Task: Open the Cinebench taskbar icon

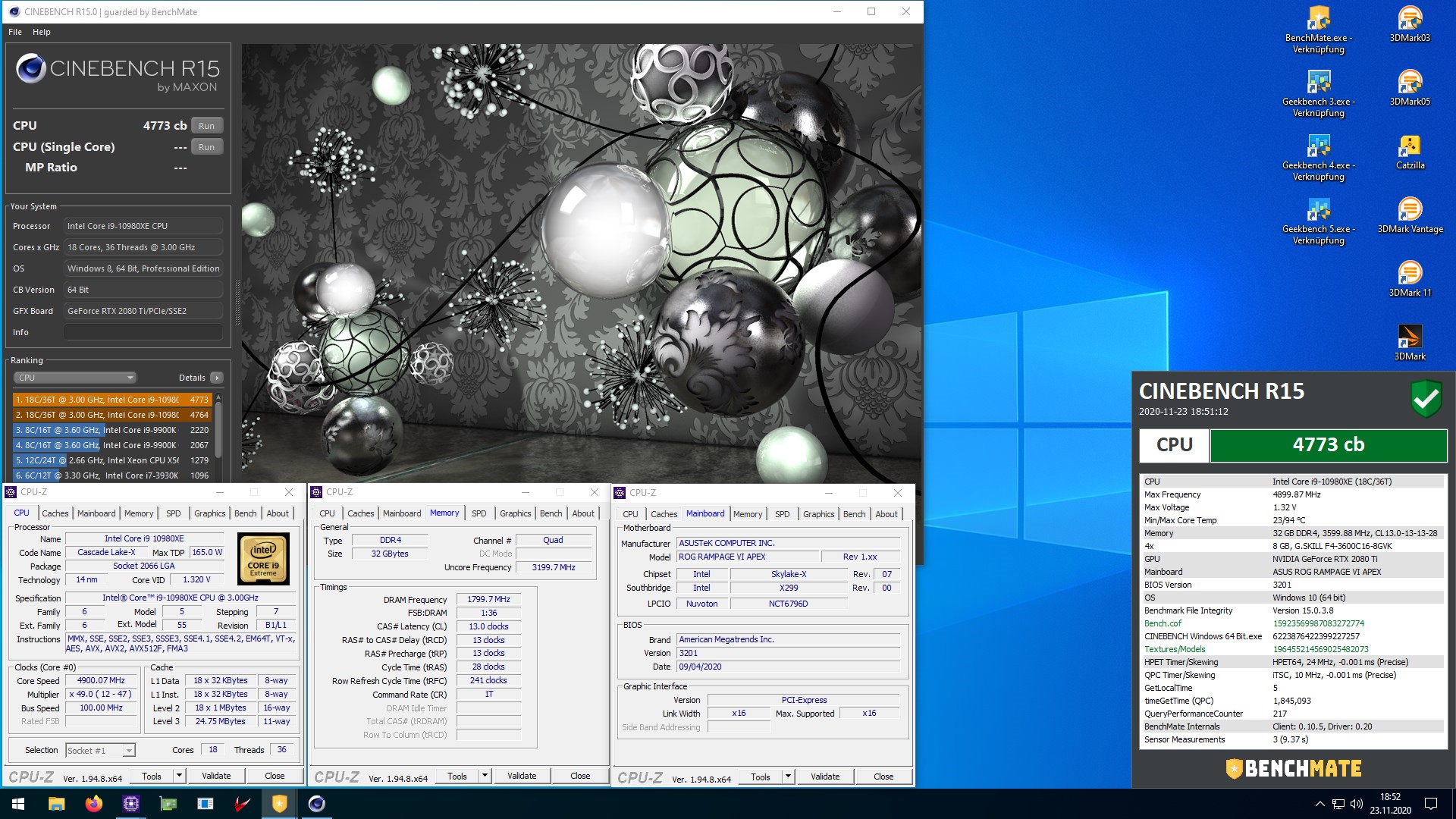Action: [317, 804]
